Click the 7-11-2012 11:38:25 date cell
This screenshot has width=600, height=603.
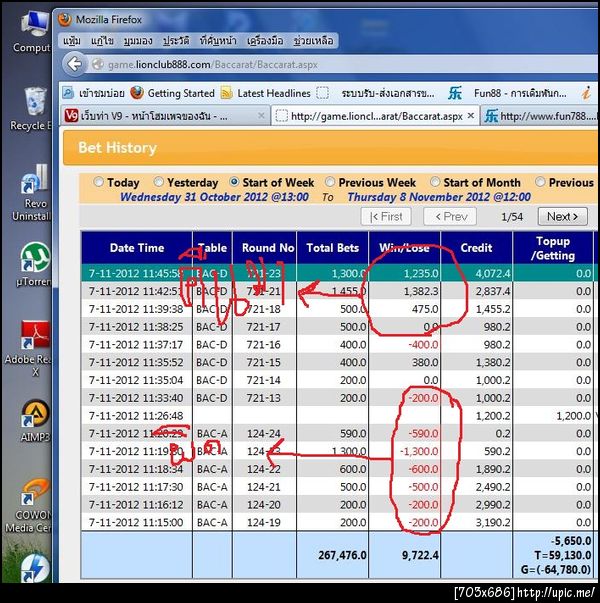click(x=136, y=327)
